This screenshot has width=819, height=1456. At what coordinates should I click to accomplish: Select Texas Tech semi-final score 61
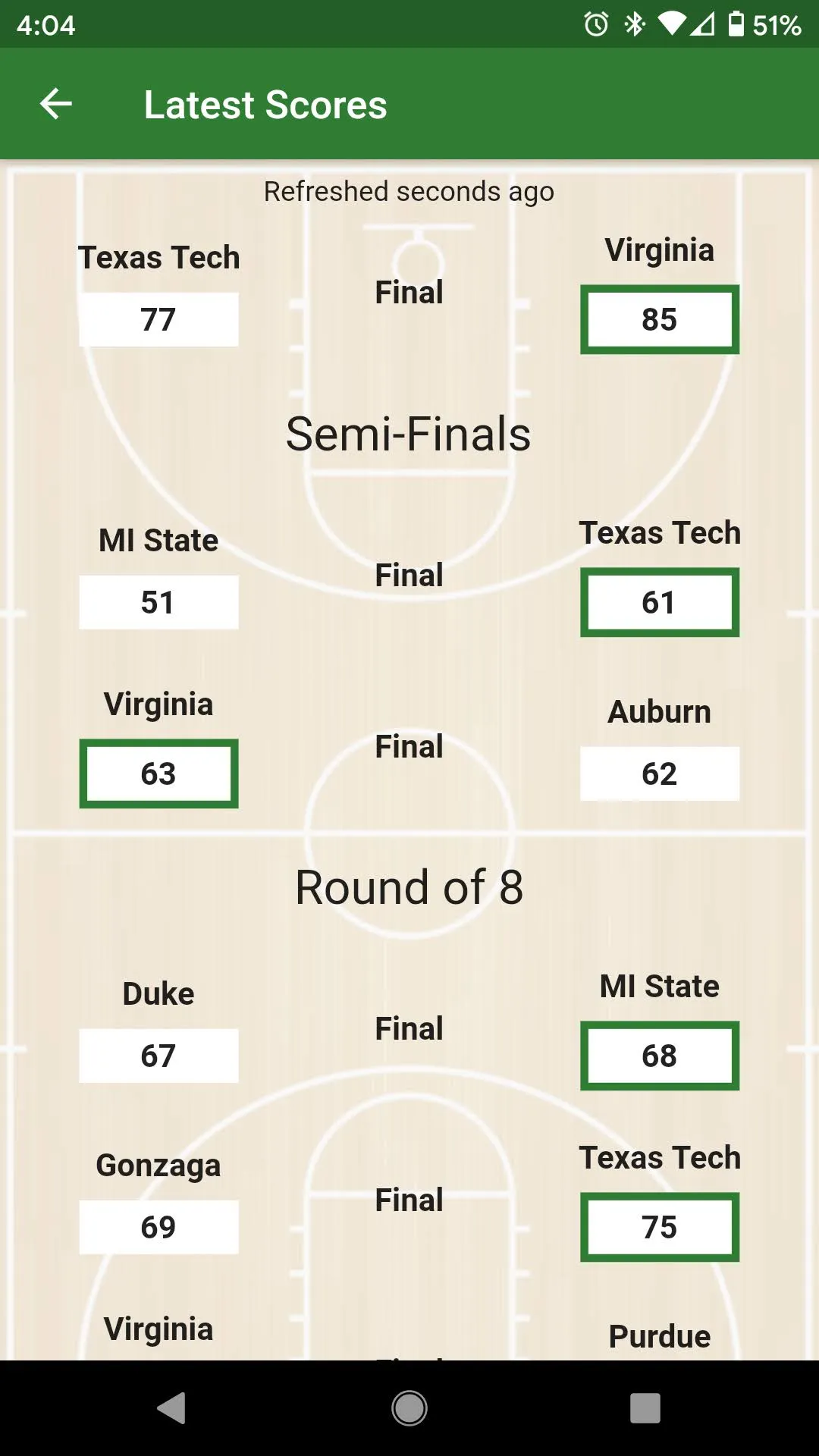[660, 602]
